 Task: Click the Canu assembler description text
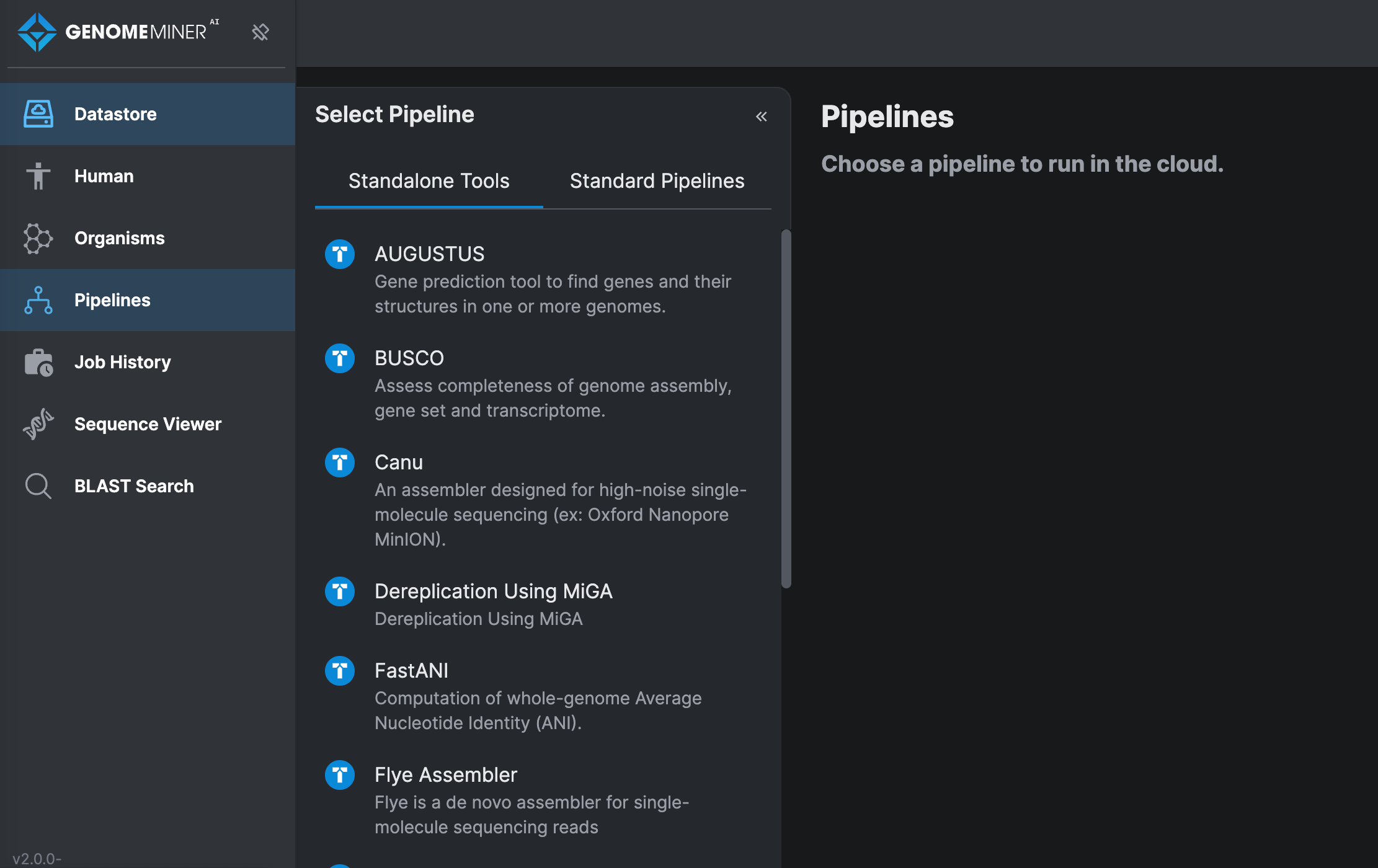[x=561, y=515]
